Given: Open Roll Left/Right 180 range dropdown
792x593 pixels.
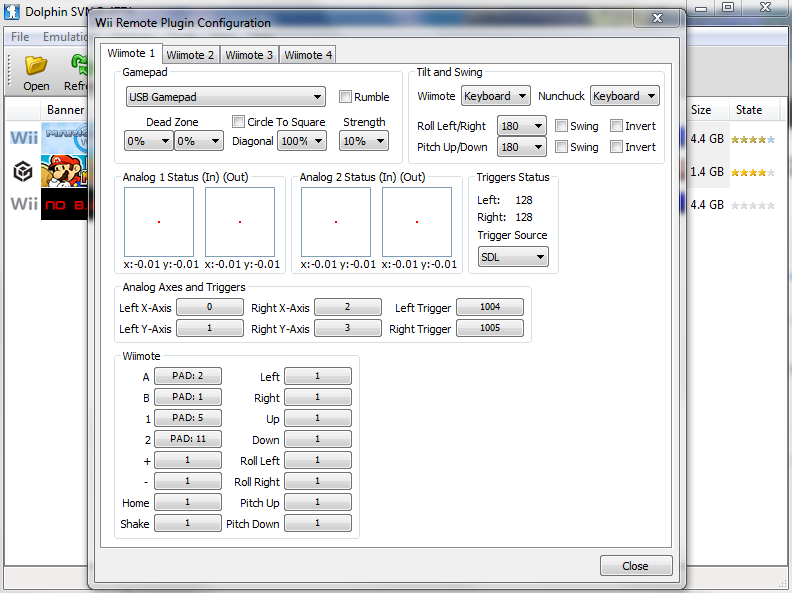Looking at the screenshot, I should pyautogui.click(x=522, y=126).
